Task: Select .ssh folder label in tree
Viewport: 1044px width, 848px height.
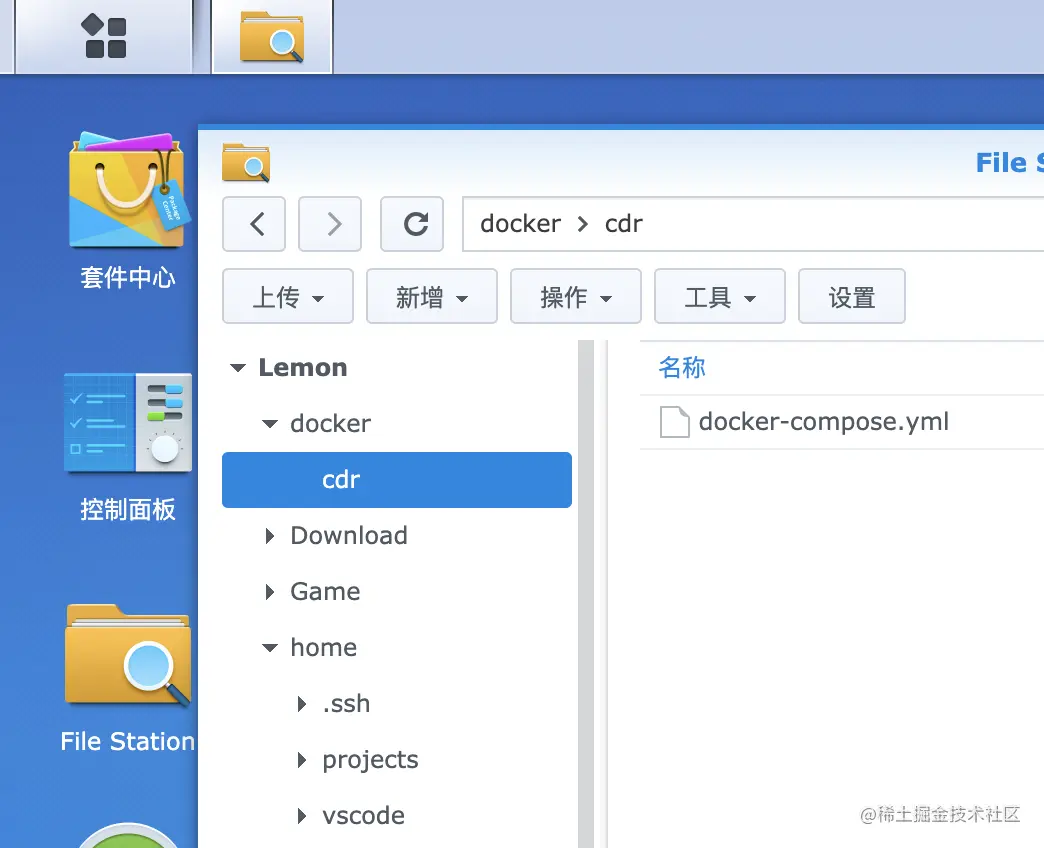Action: coord(346,704)
